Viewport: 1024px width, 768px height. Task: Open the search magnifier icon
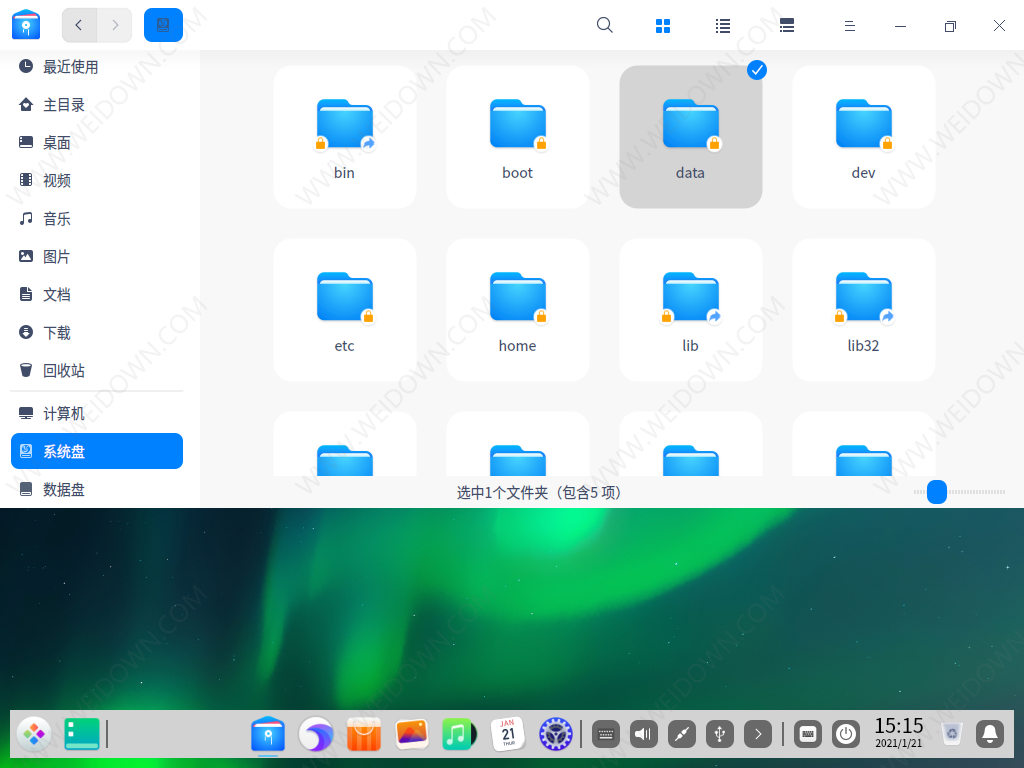(x=605, y=25)
